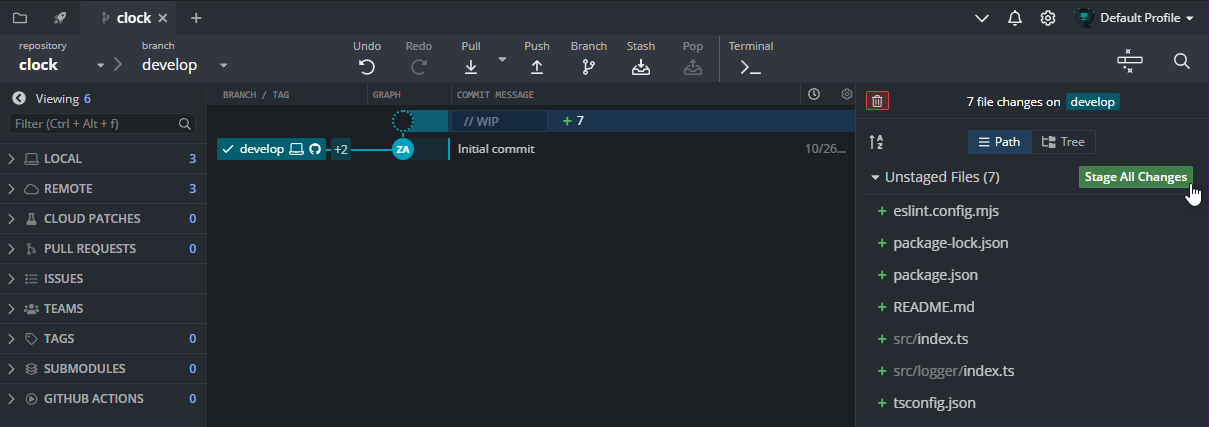
Task: Open the notifications bell
Action: [x=1015, y=18]
